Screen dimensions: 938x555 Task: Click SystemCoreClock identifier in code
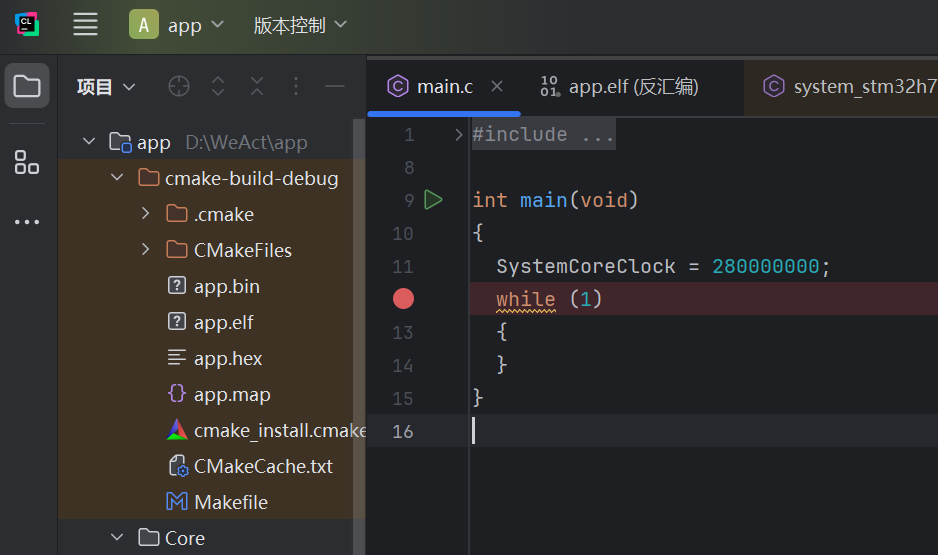[x=586, y=266]
